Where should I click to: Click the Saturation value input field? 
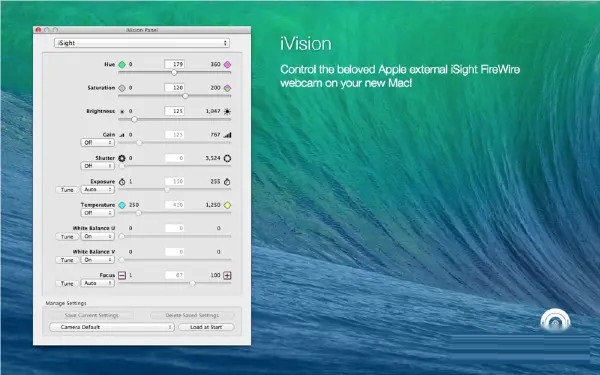coord(174,88)
